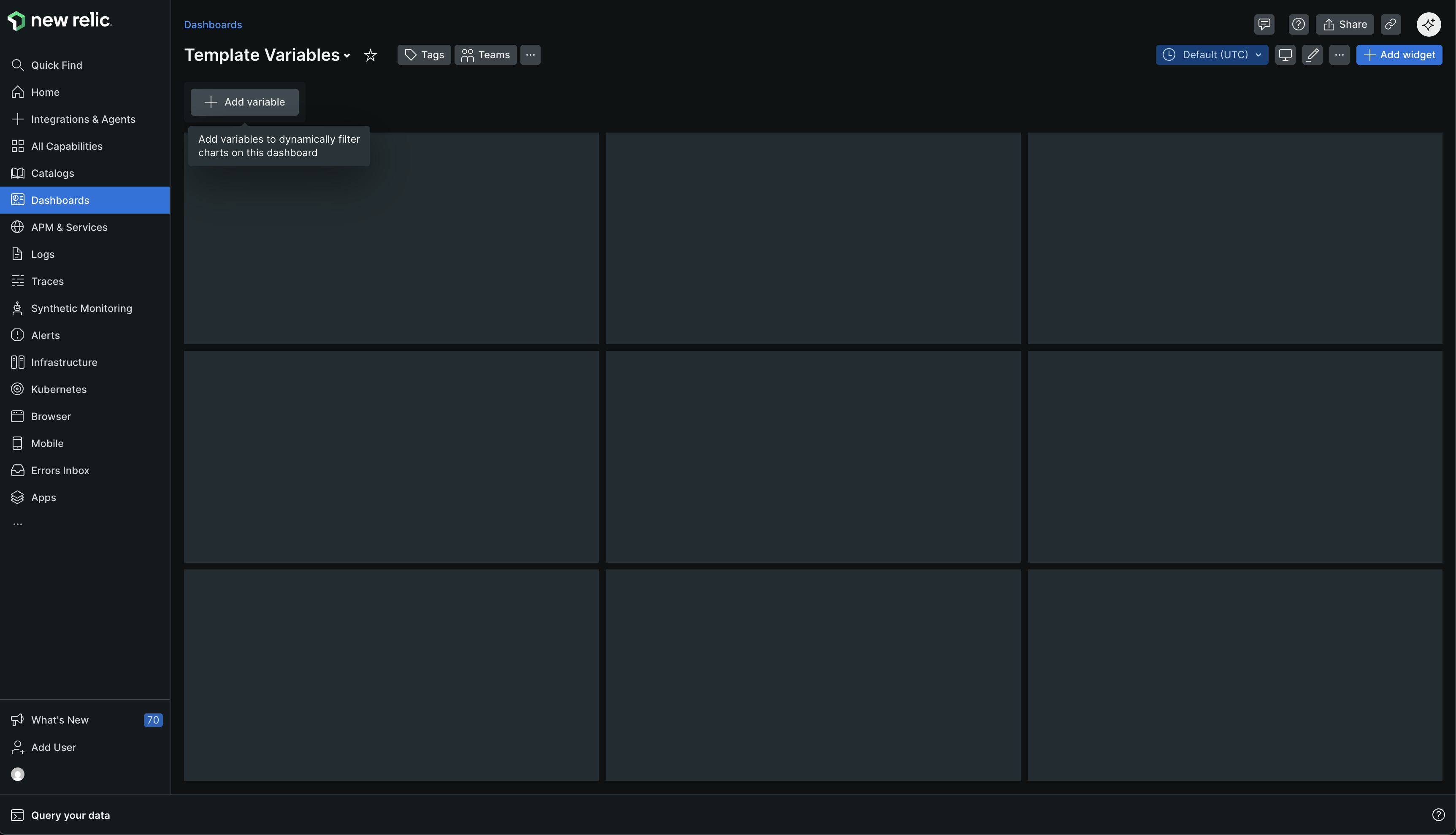Click the top help question mark icon
Viewport: 1456px width, 835px height.
click(x=1298, y=24)
